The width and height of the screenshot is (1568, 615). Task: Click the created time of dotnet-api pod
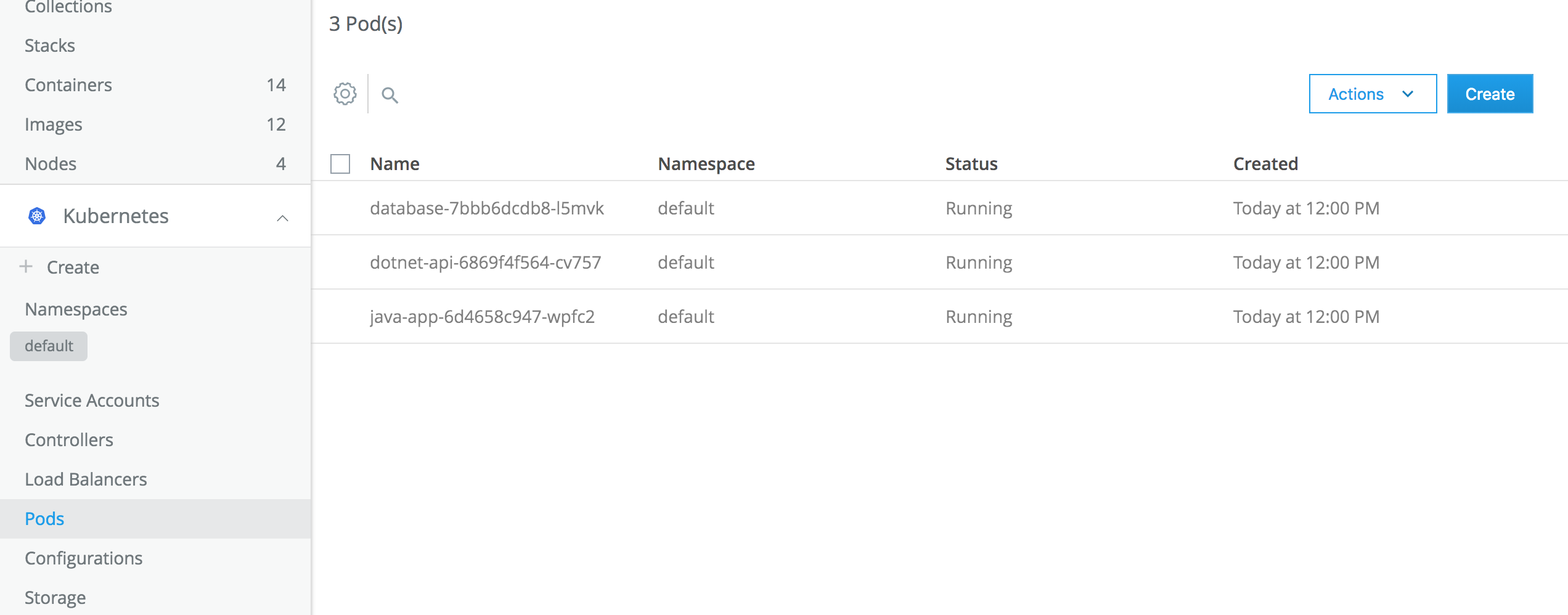click(x=1307, y=263)
